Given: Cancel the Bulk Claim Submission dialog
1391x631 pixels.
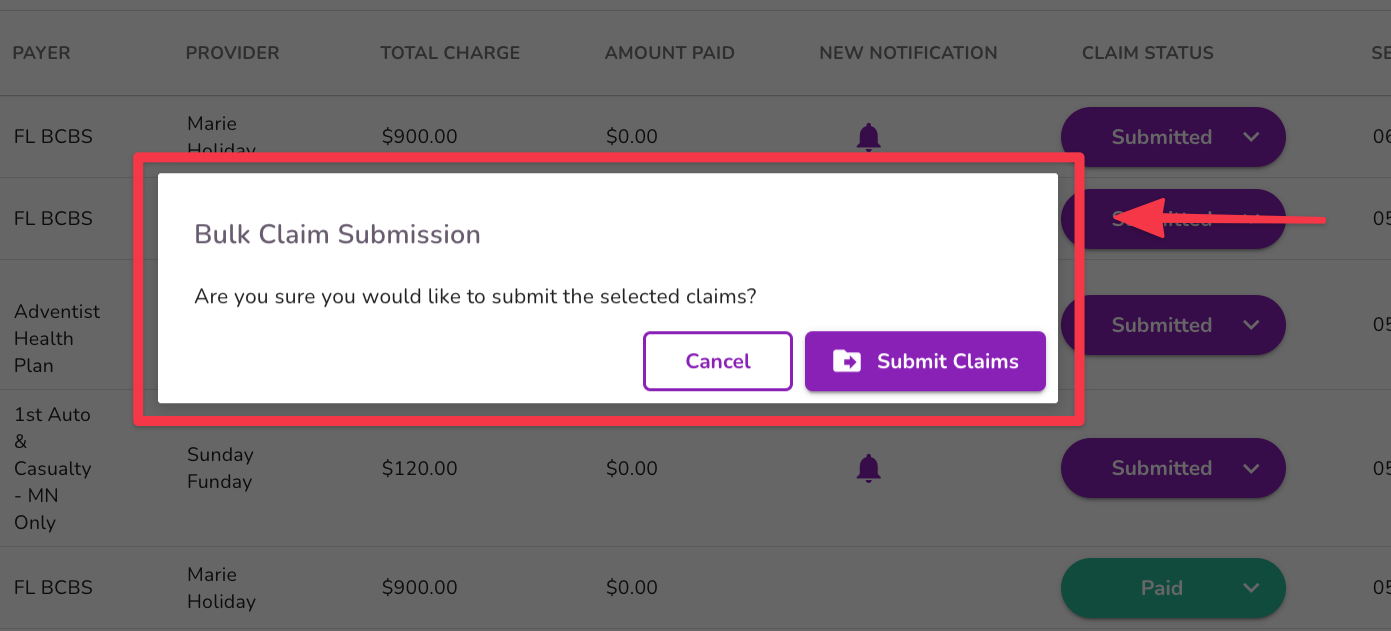Looking at the screenshot, I should pyautogui.click(x=717, y=361).
